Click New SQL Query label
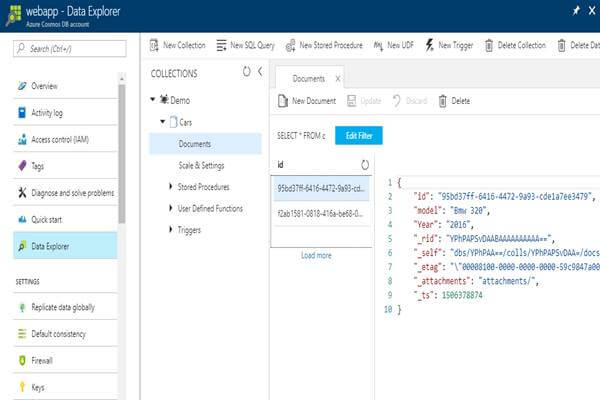This screenshot has height=400, width=600. pyautogui.click(x=253, y=46)
